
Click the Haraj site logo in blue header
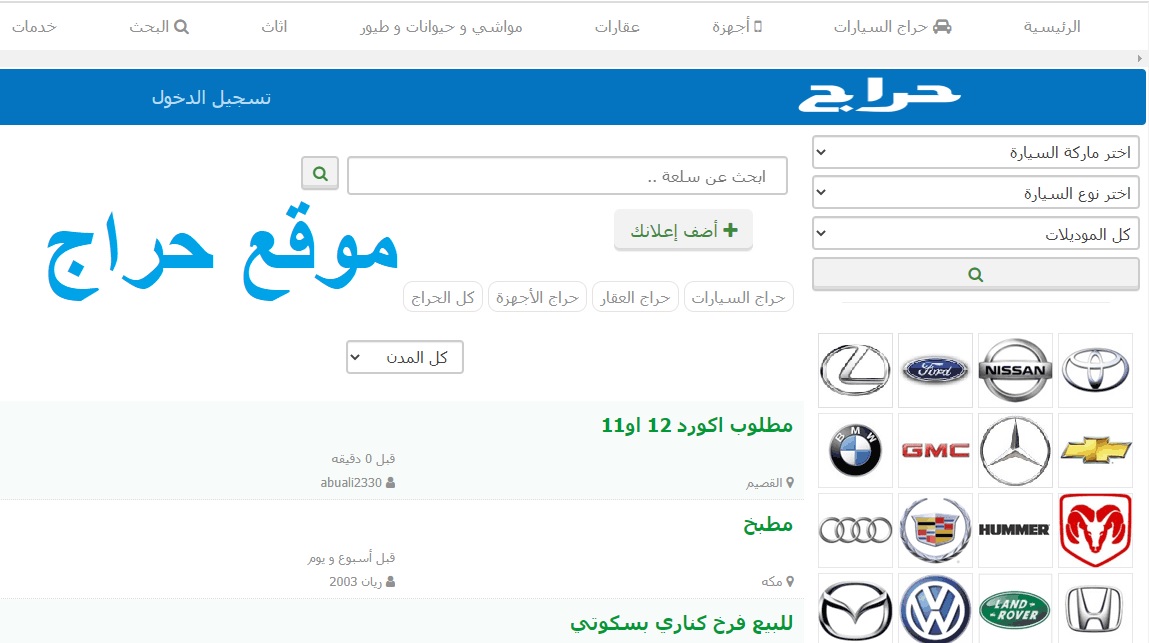(x=879, y=97)
